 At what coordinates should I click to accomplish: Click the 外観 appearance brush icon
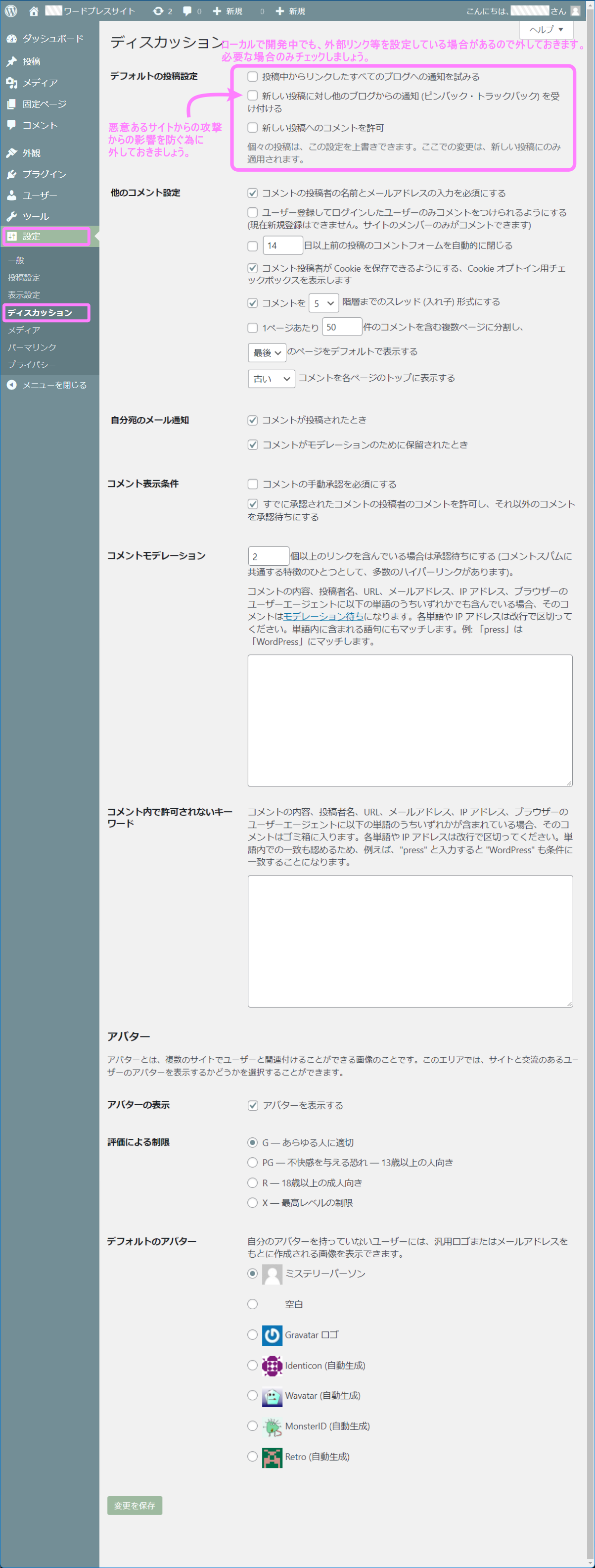[x=11, y=153]
